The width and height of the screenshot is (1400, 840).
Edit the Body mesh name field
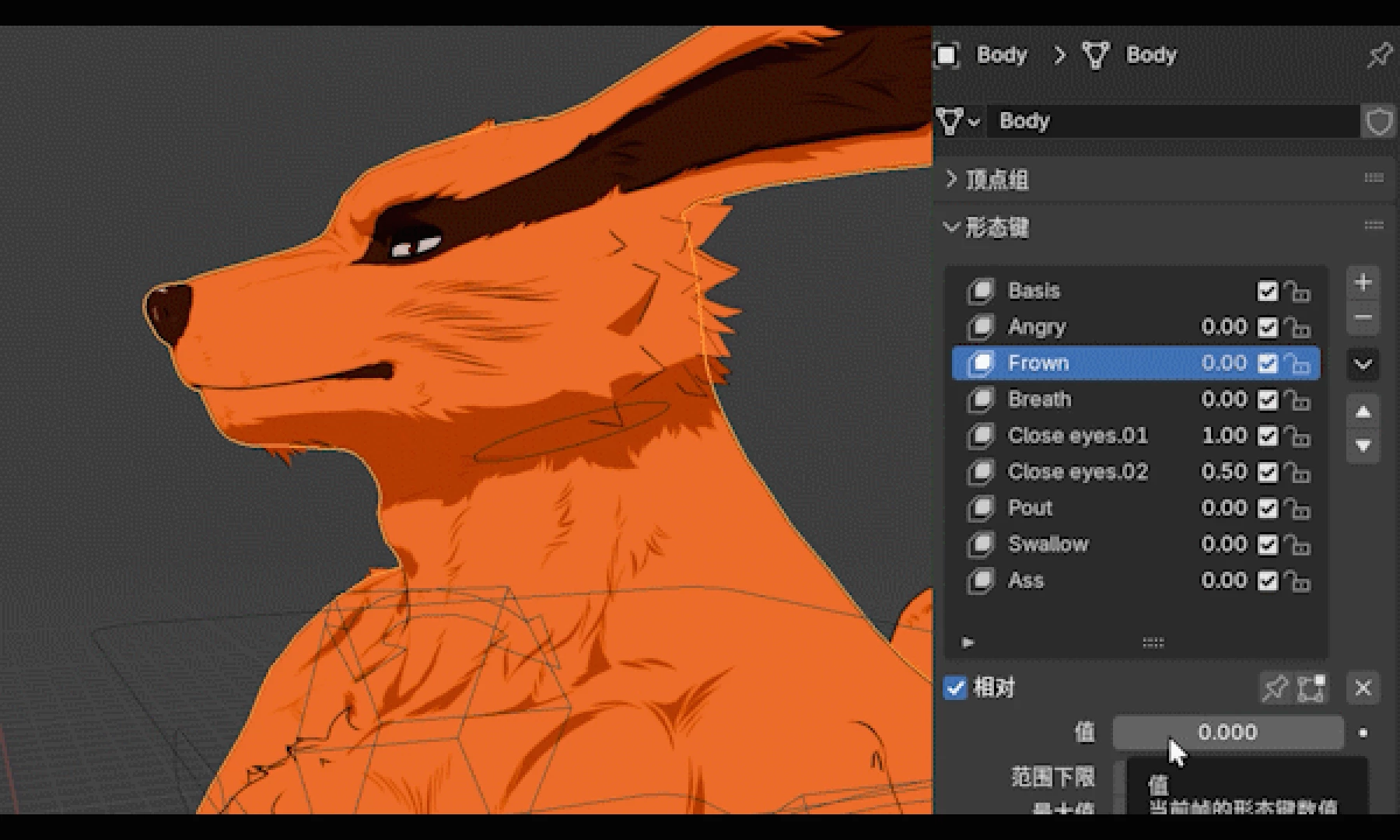click(1172, 121)
